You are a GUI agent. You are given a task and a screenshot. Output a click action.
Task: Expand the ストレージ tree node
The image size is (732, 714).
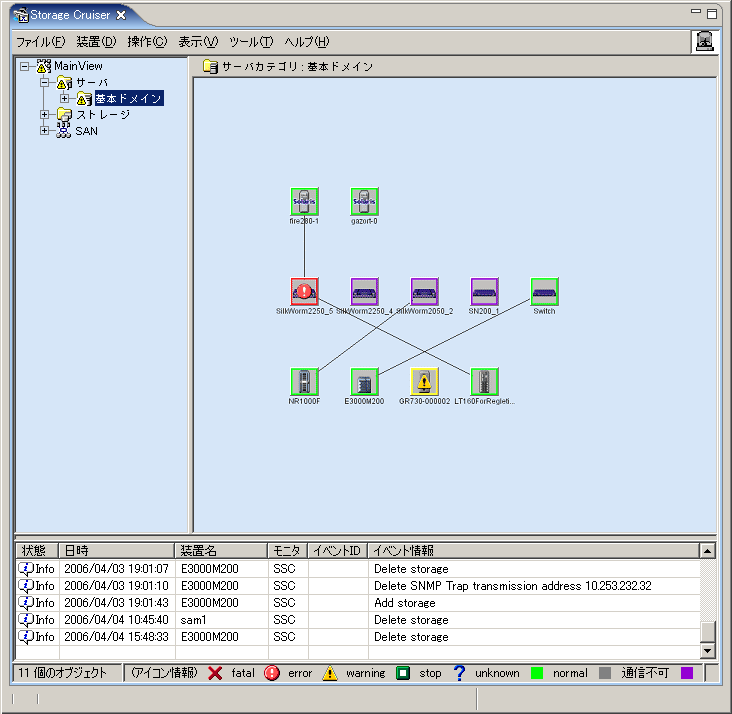click(x=45, y=114)
